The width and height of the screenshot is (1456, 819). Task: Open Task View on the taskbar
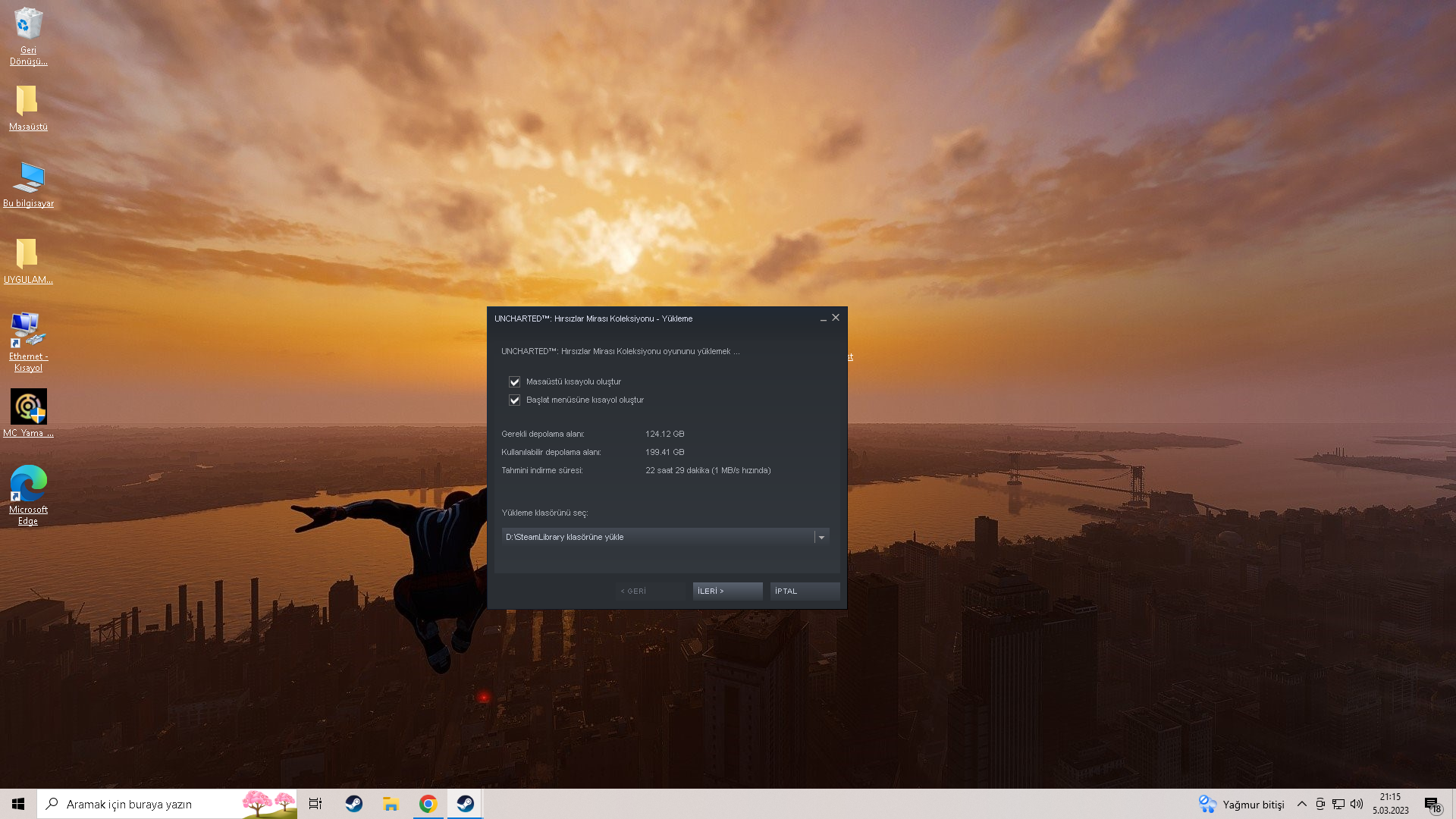click(x=315, y=804)
